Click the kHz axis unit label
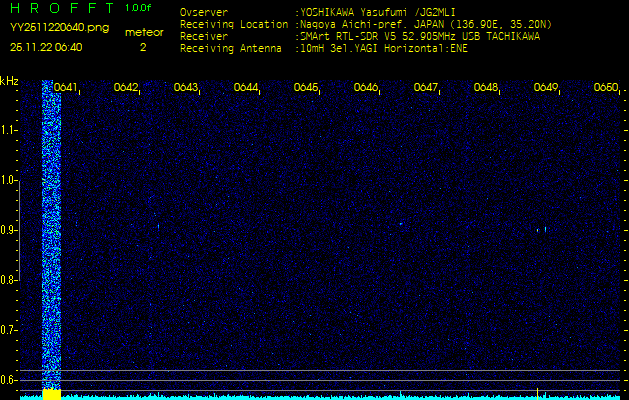This screenshot has width=629, height=400. pyautogui.click(x=9, y=80)
